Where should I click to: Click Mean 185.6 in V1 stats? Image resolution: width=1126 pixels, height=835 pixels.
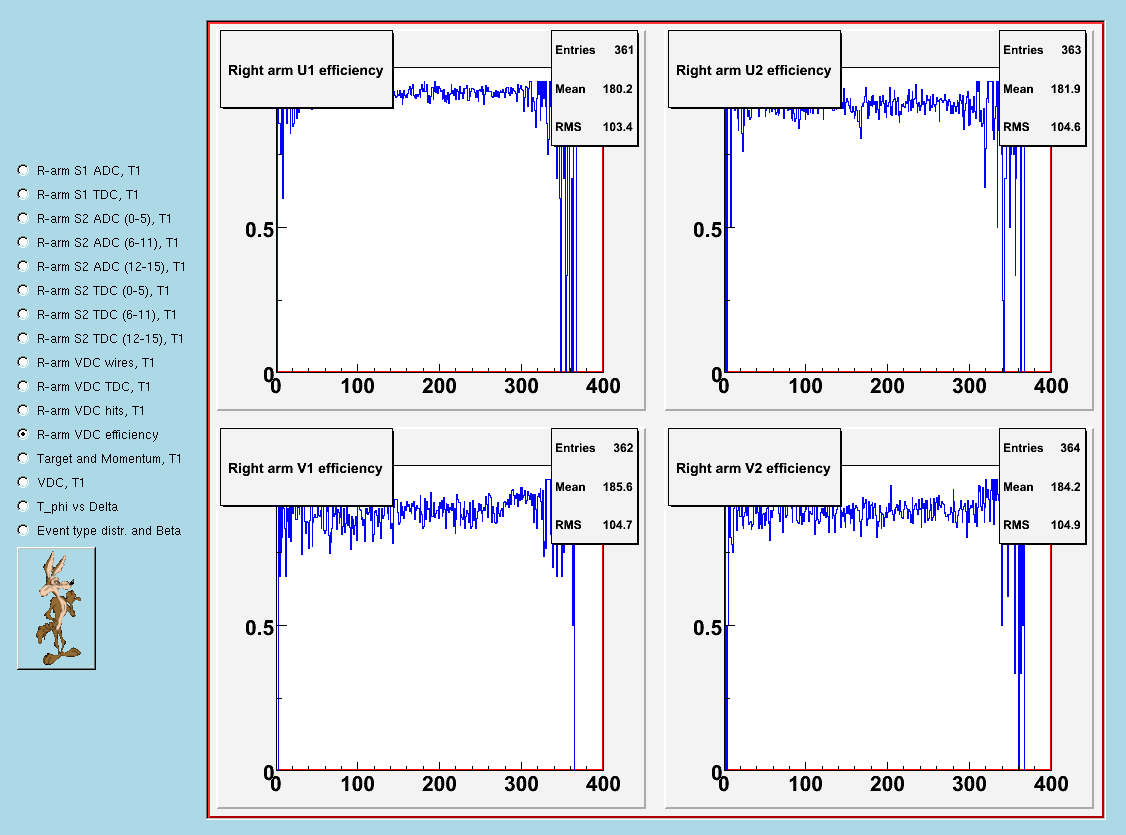[594, 487]
